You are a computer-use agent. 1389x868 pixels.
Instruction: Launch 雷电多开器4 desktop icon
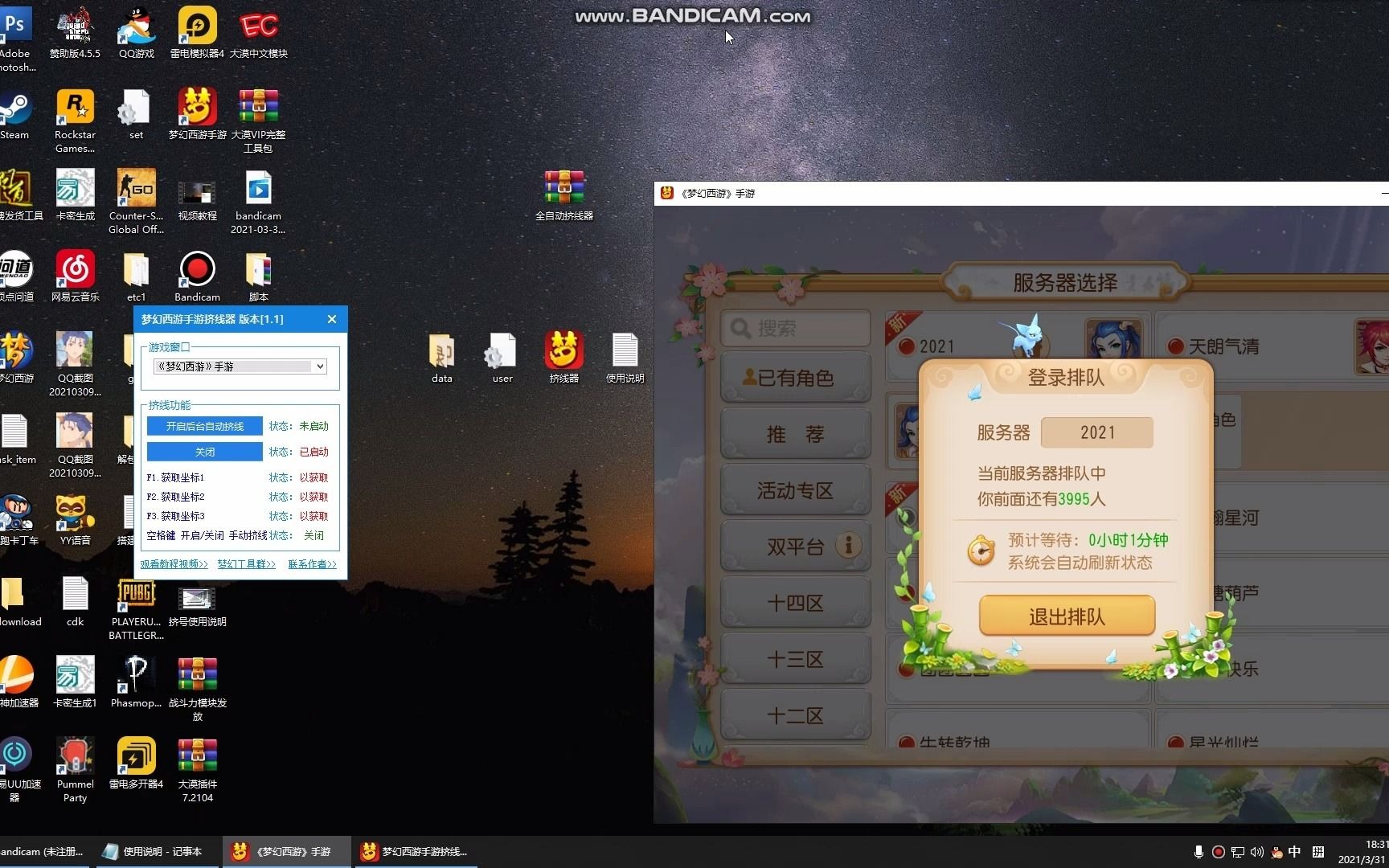137,764
